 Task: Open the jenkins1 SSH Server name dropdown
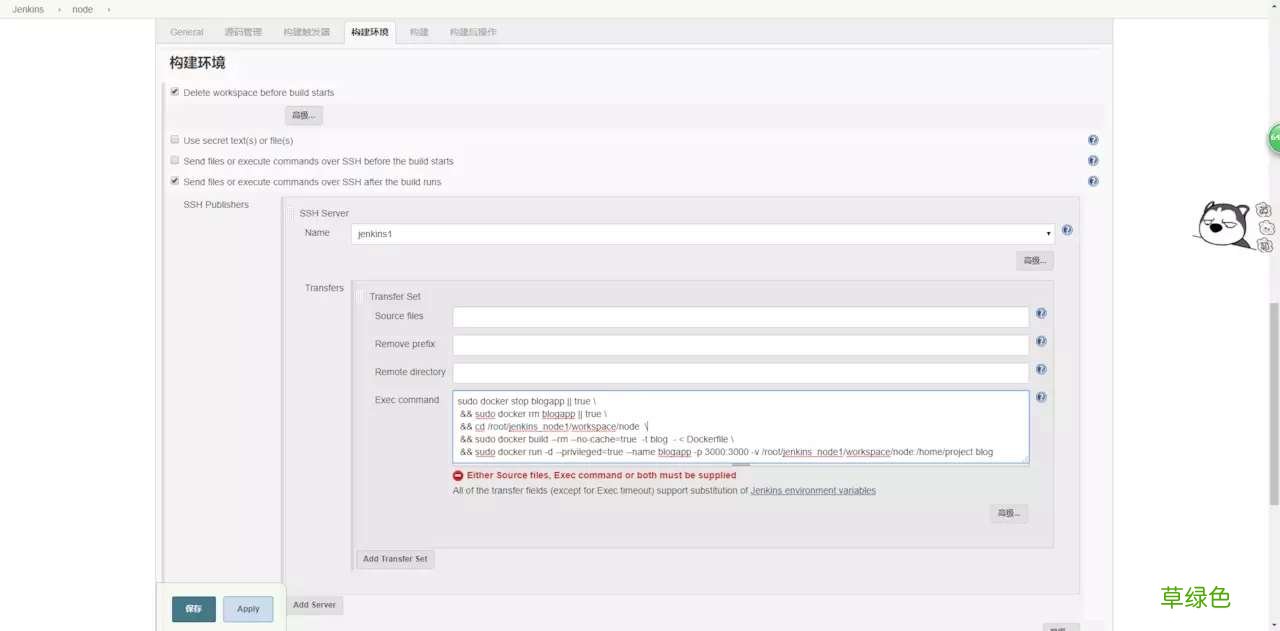pos(1048,233)
